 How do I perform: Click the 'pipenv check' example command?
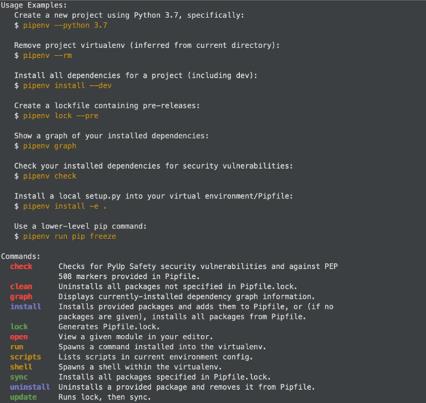click(50, 176)
